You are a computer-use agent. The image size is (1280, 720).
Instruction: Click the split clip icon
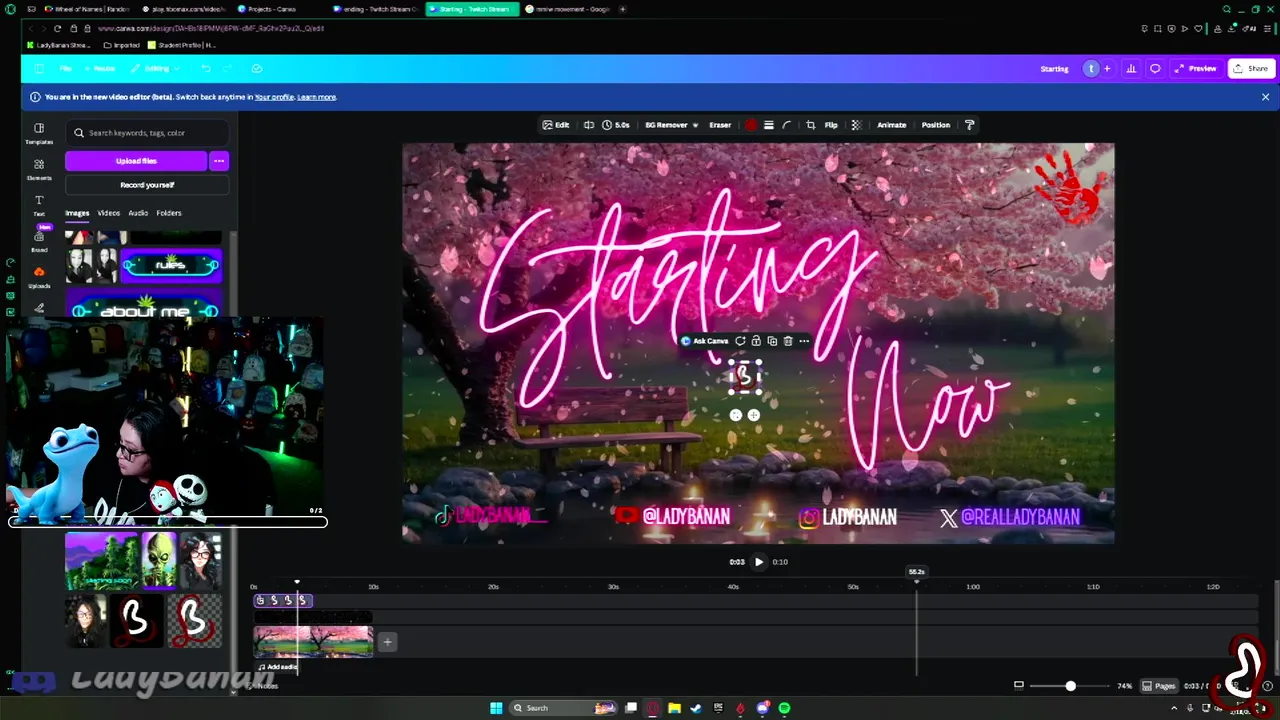tap(589, 125)
